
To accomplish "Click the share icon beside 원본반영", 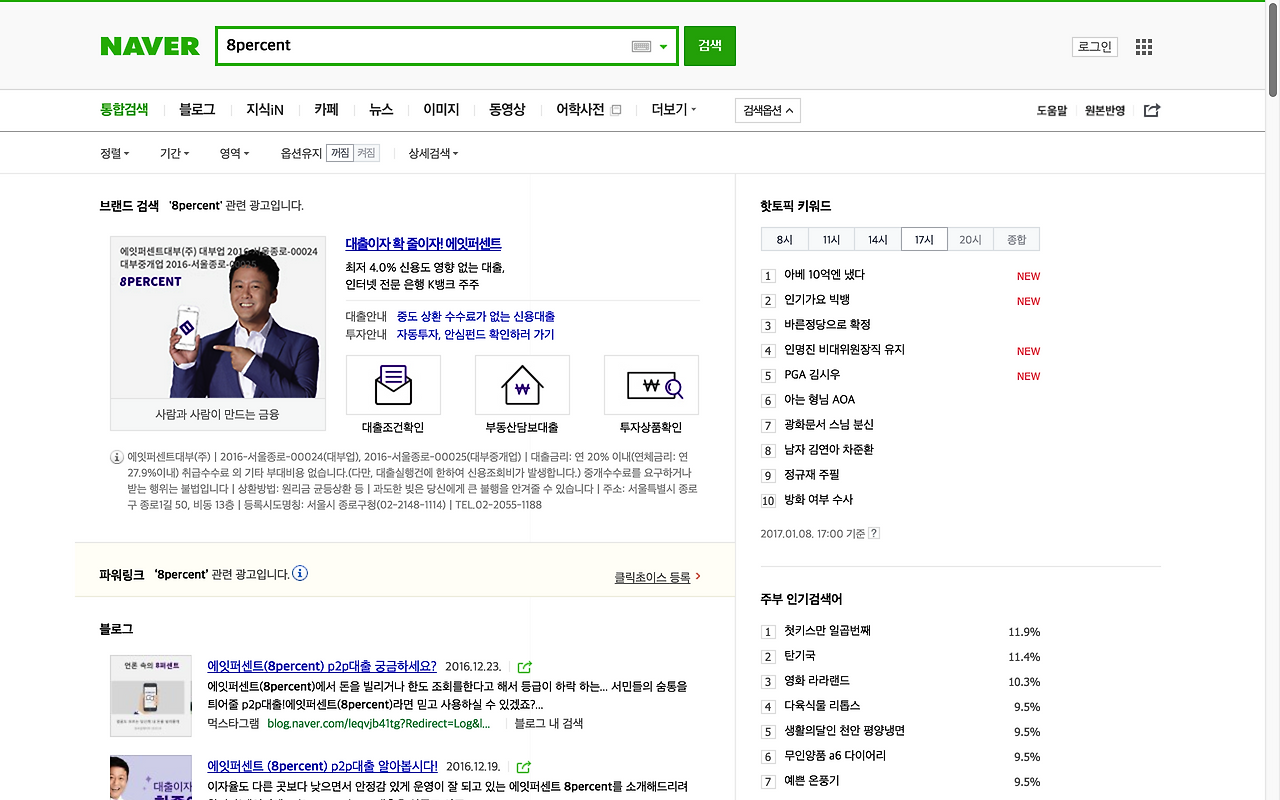I will pos(1151,110).
